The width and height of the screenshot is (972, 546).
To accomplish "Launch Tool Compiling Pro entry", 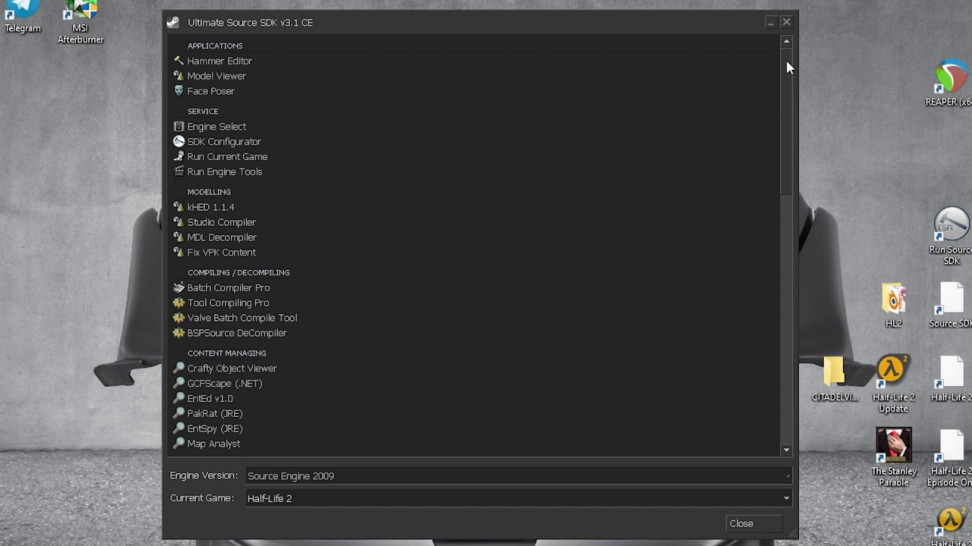I will (x=228, y=302).
